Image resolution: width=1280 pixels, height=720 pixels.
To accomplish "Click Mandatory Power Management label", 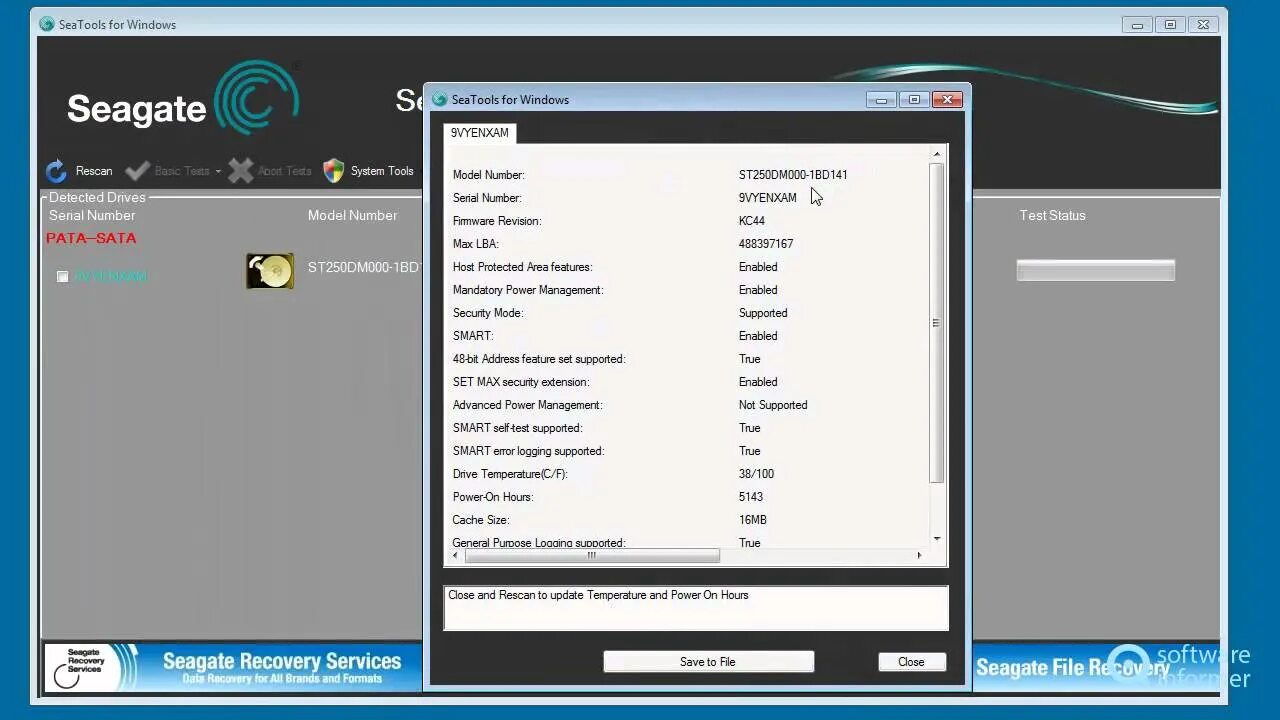I will click(x=528, y=290).
